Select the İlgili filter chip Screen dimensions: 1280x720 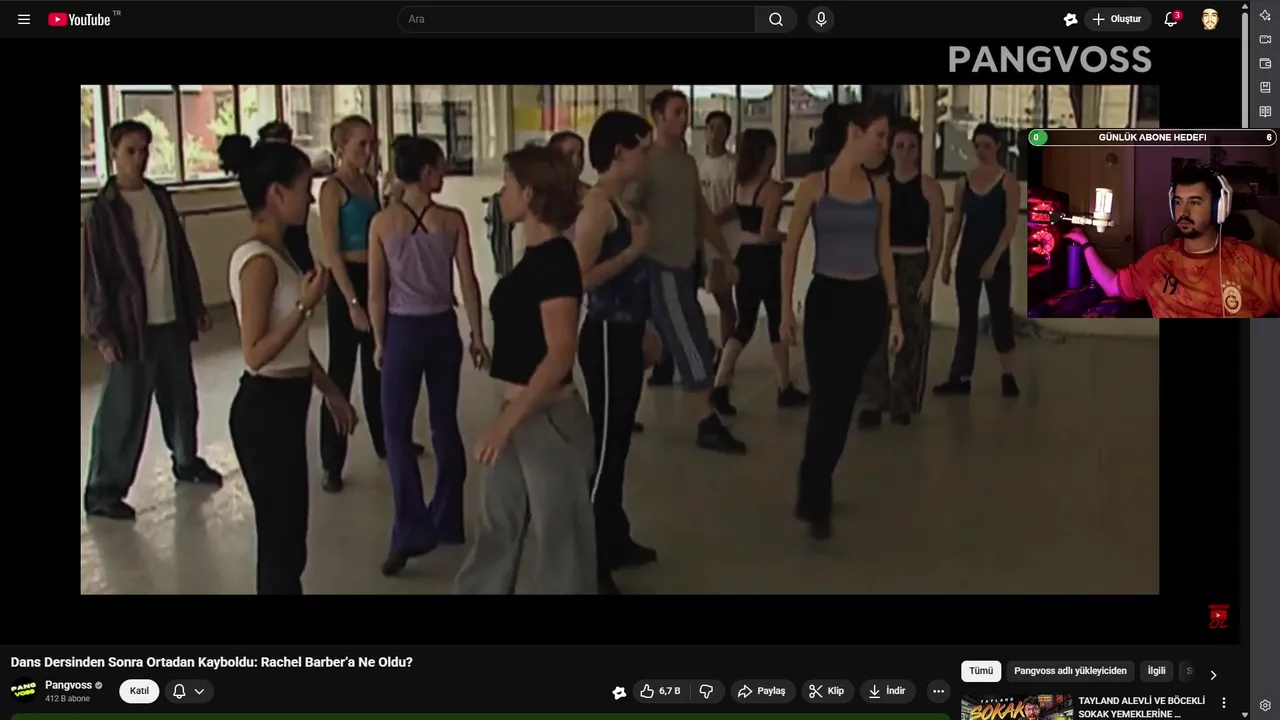1156,671
